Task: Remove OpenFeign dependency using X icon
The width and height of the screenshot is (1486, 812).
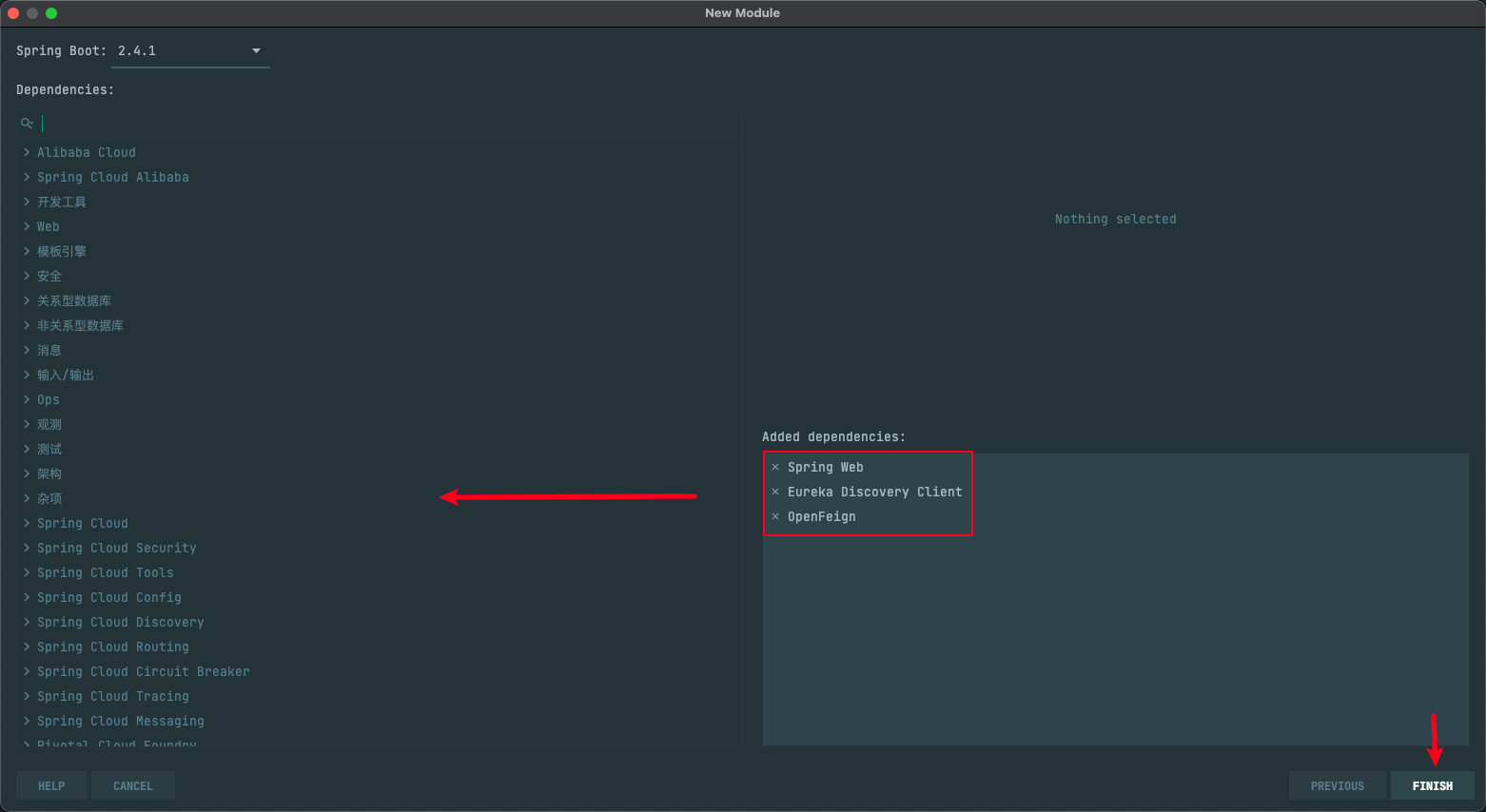Action: click(x=775, y=516)
